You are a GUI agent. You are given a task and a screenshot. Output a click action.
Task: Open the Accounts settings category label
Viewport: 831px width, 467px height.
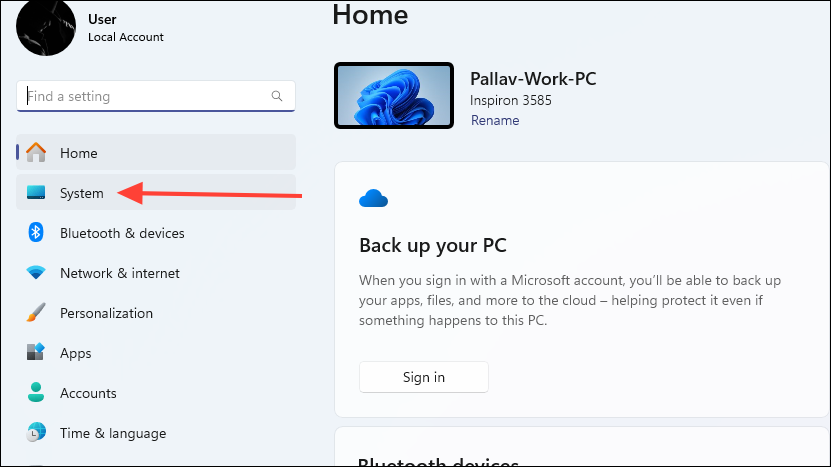click(x=88, y=393)
